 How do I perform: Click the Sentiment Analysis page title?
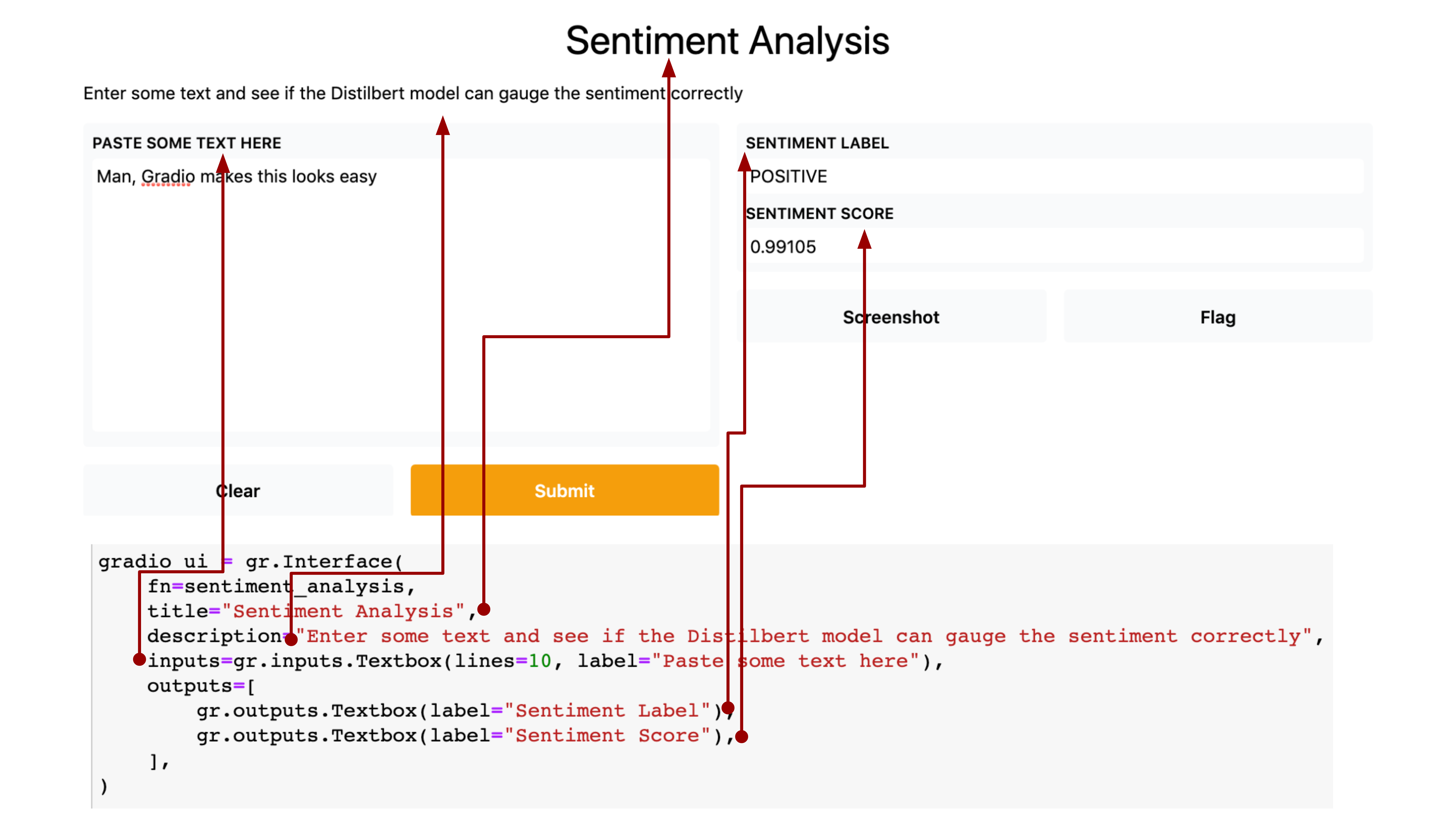click(727, 41)
